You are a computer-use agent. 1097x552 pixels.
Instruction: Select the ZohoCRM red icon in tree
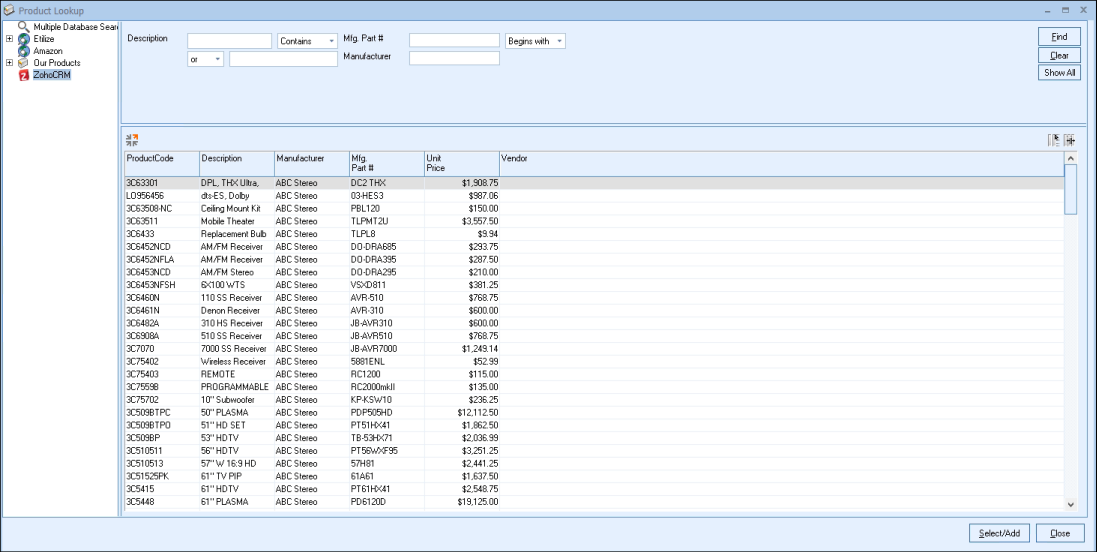coord(25,75)
